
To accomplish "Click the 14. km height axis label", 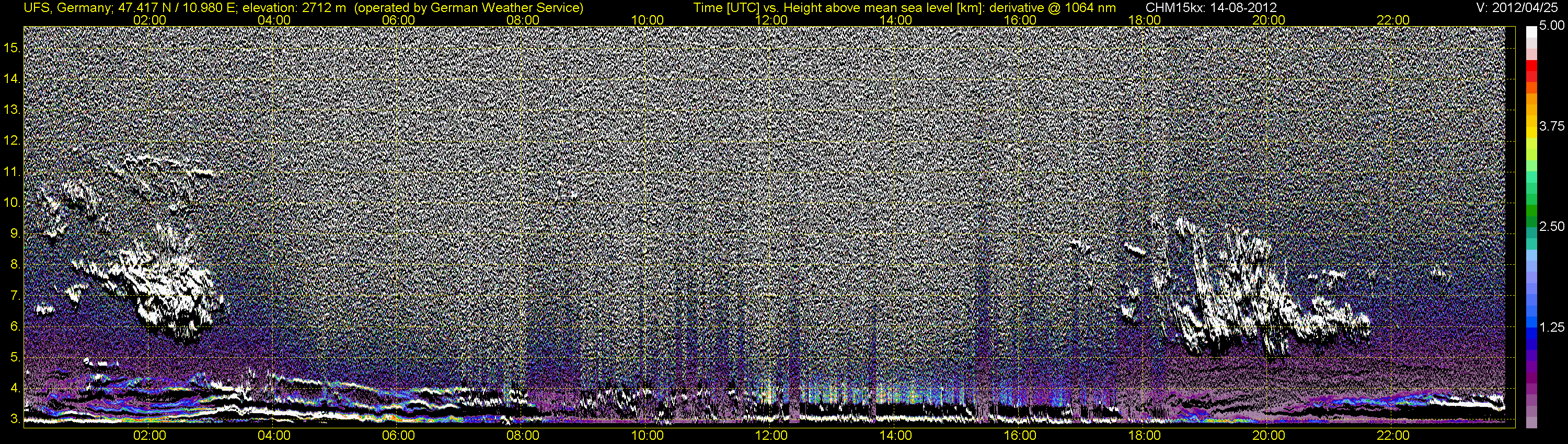I will tap(12, 79).
